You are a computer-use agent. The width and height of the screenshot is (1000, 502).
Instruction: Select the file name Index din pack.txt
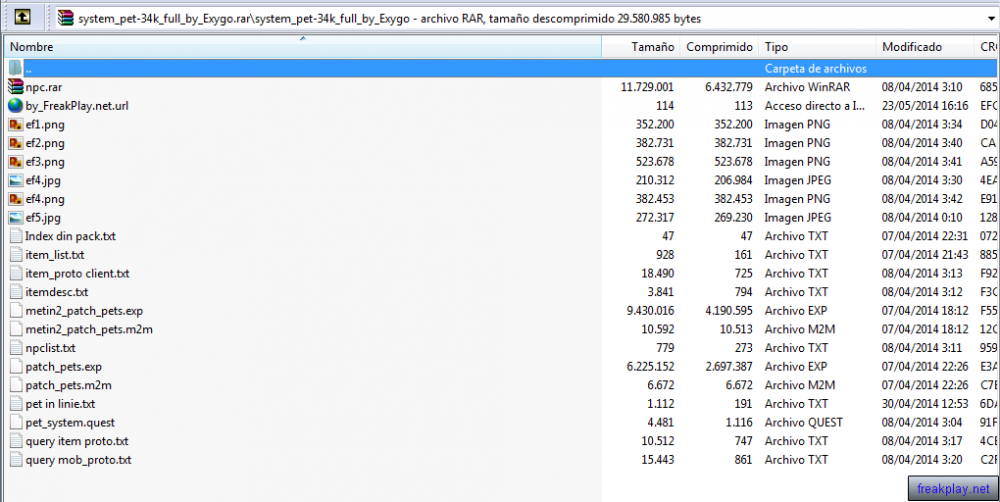coord(71,236)
